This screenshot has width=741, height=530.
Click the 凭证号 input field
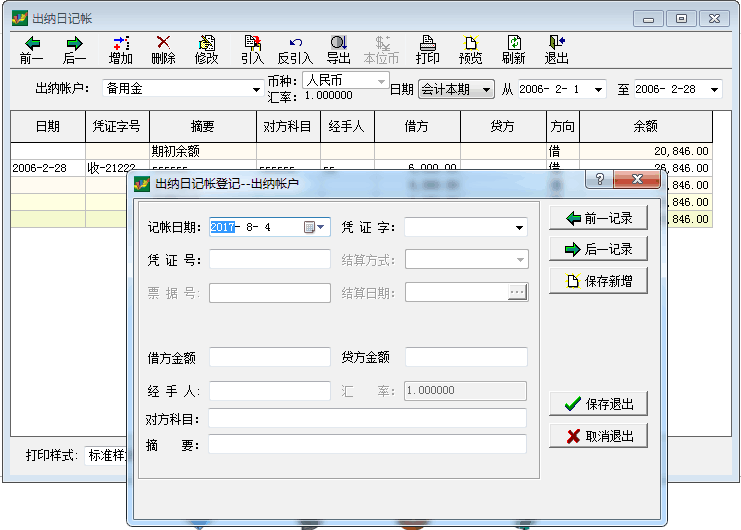[x=270, y=259]
